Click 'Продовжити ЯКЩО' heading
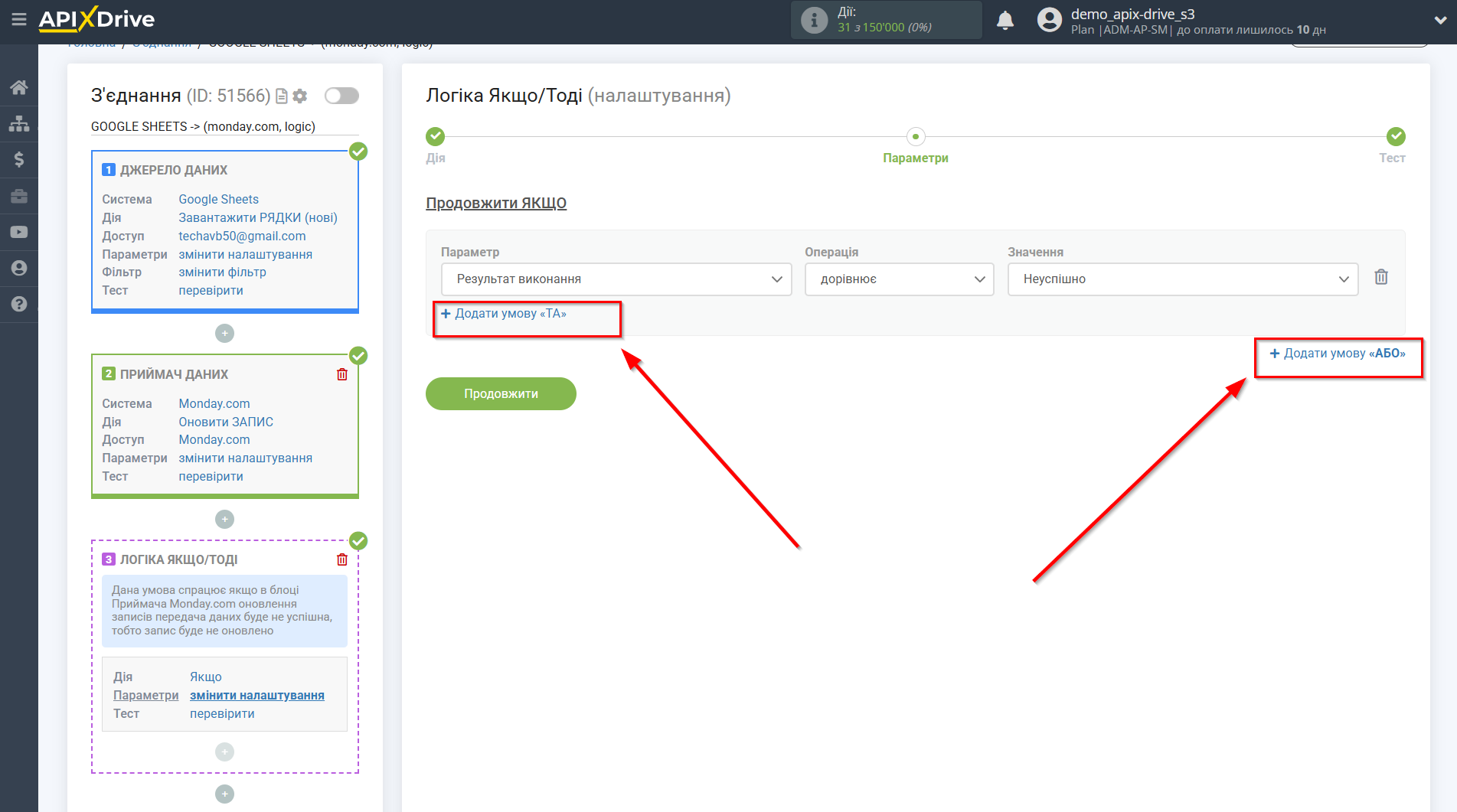This screenshot has height=812, width=1457. 496,203
